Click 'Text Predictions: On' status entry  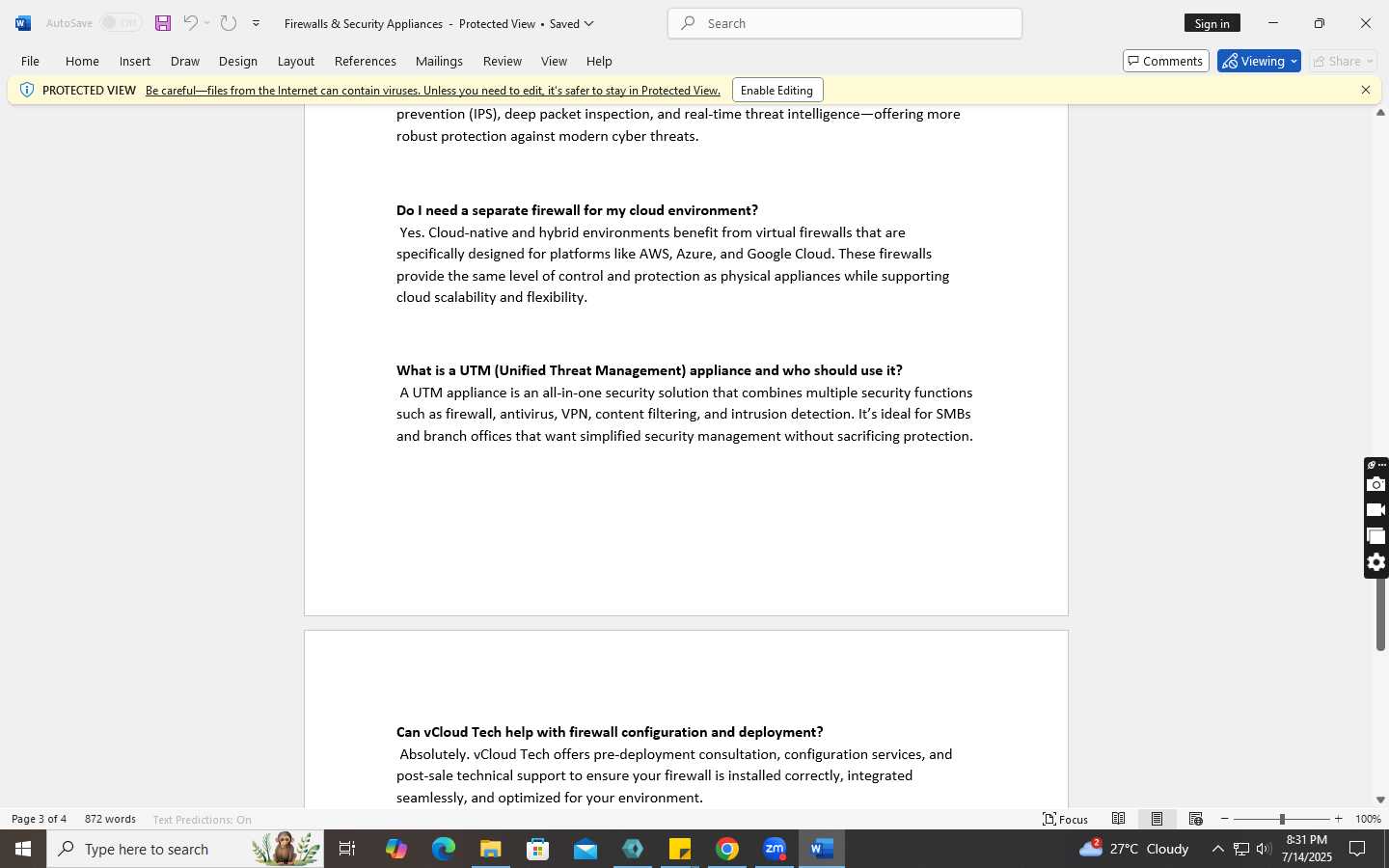click(202, 819)
